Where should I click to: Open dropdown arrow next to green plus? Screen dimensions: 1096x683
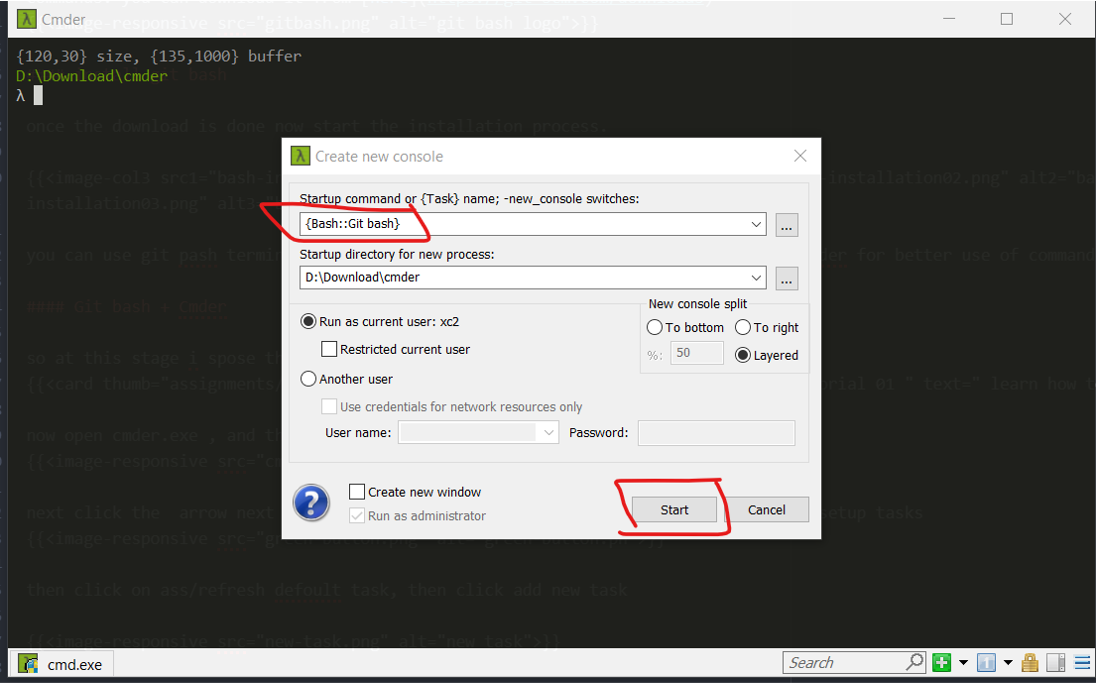pyautogui.click(x=963, y=663)
